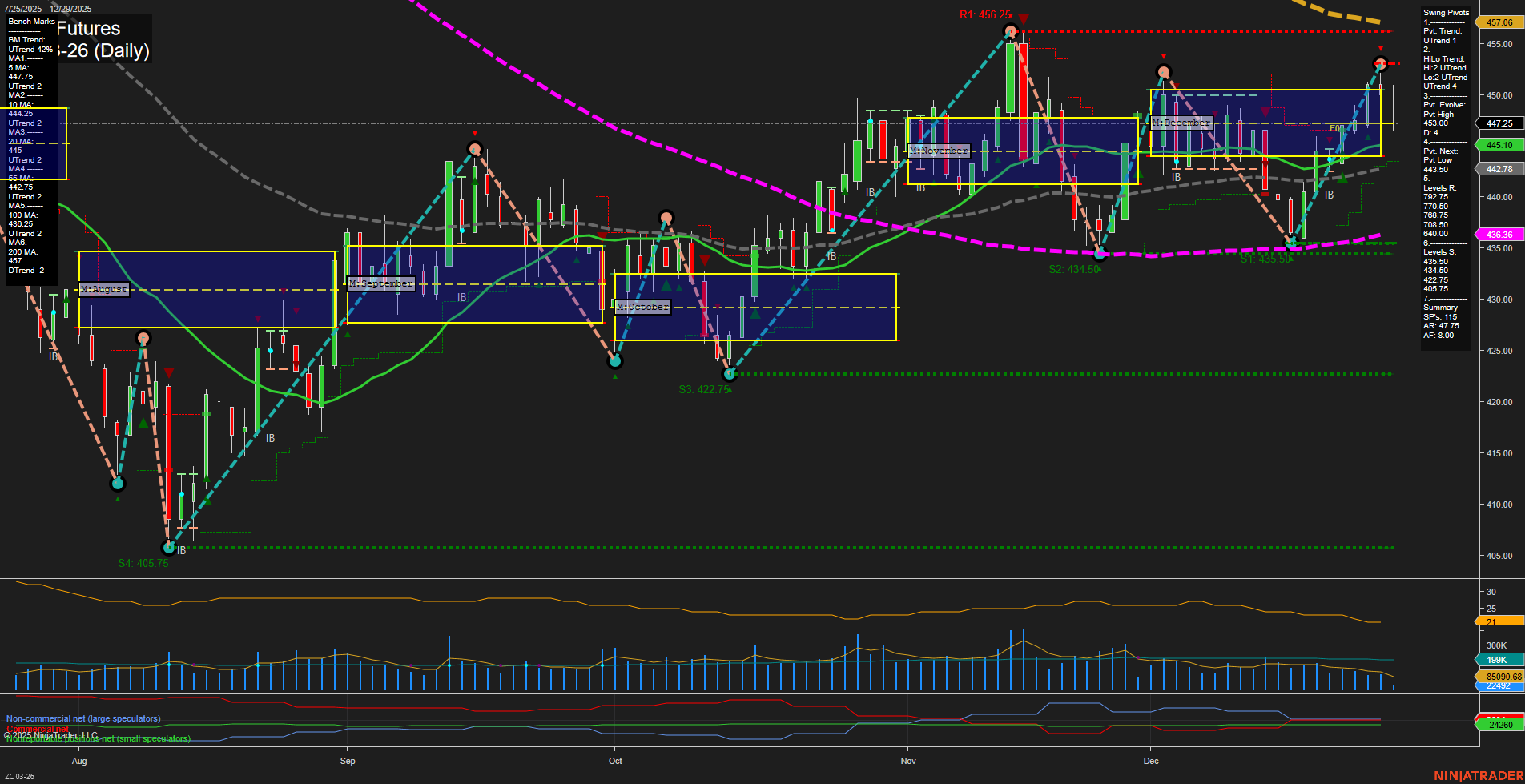Expand the M:December monthly range box label
Image resolution: width=1525 pixels, height=784 pixels.
tap(1181, 123)
